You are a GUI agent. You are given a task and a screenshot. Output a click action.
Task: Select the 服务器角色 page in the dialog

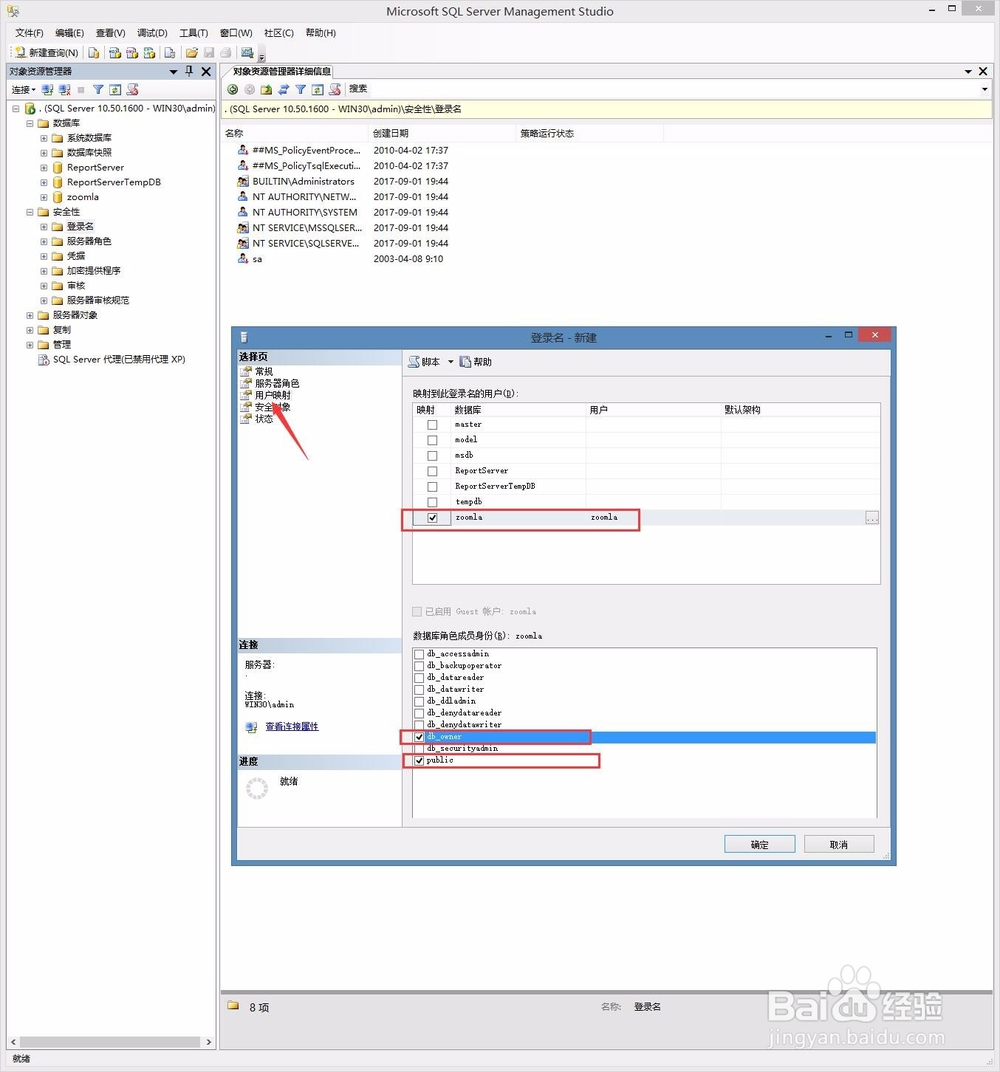click(x=277, y=384)
